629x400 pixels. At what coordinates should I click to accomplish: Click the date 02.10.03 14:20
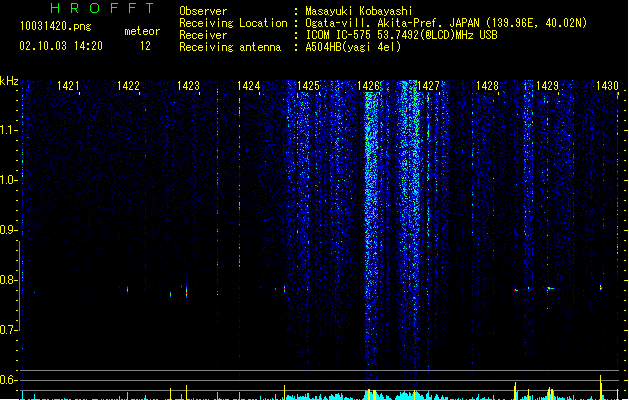pos(61,46)
